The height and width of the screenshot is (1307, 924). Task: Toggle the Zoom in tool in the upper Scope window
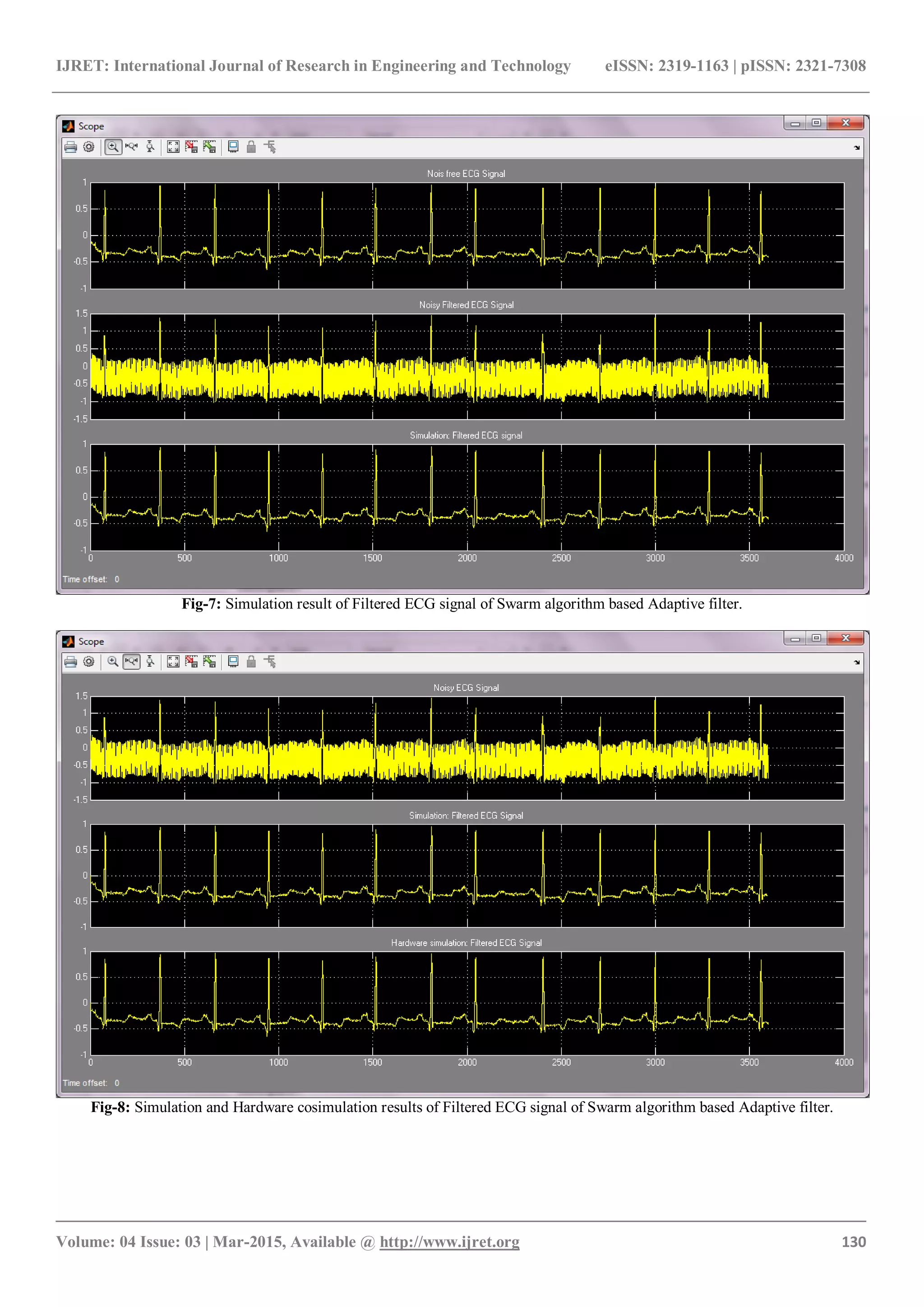[x=113, y=147]
